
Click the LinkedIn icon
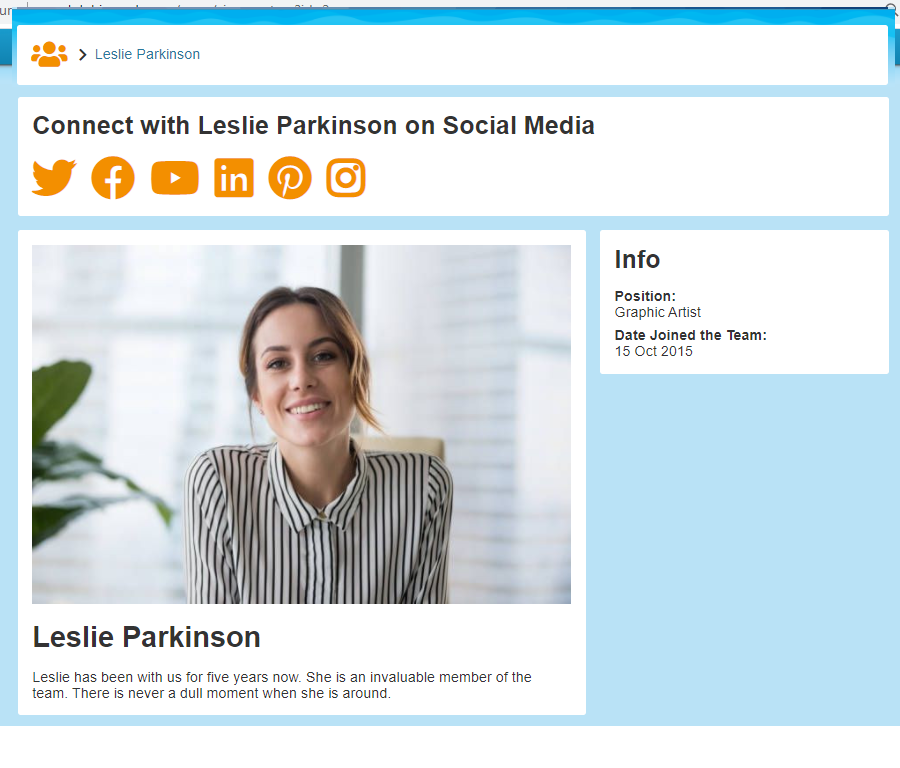click(x=234, y=178)
